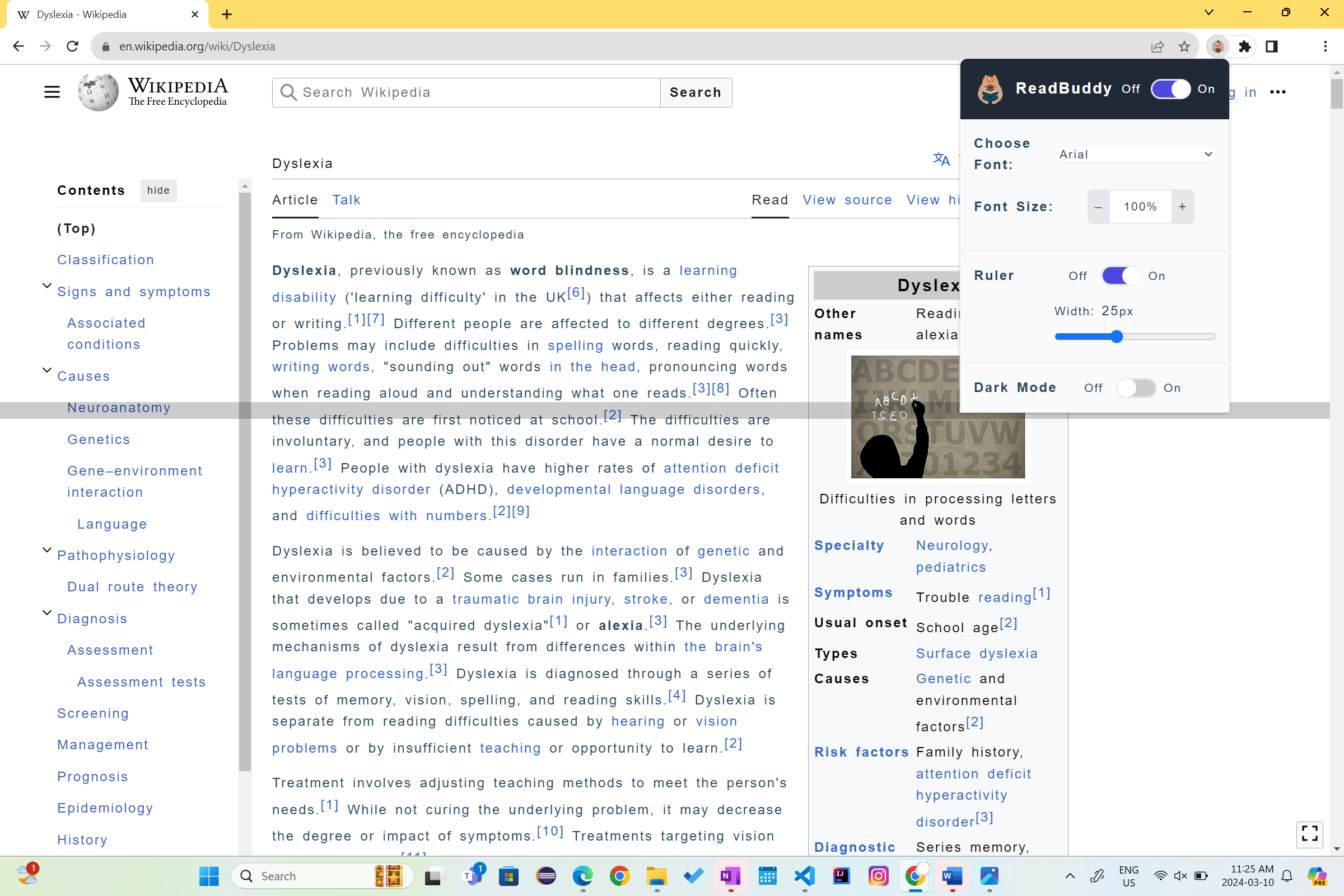The height and width of the screenshot is (896, 1344).
Task: Open Wikipedia hamburger main menu
Action: pyautogui.click(x=52, y=92)
